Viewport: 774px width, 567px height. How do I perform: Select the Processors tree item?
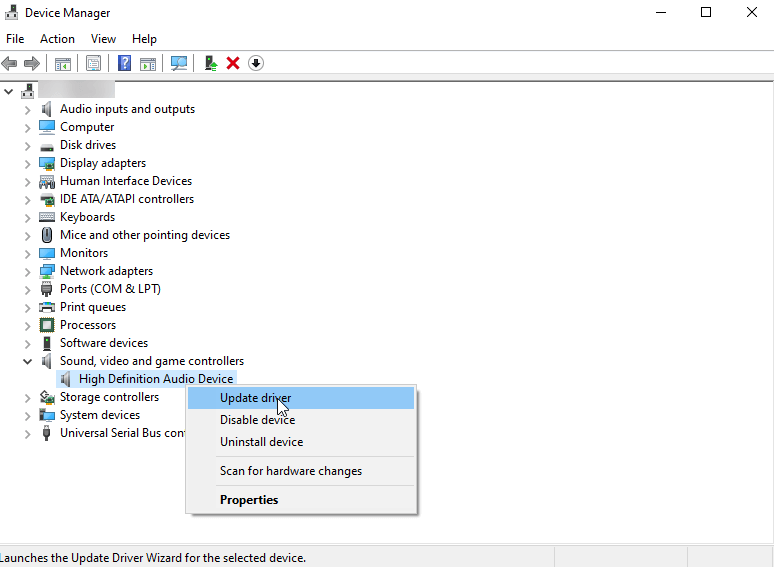[88, 325]
